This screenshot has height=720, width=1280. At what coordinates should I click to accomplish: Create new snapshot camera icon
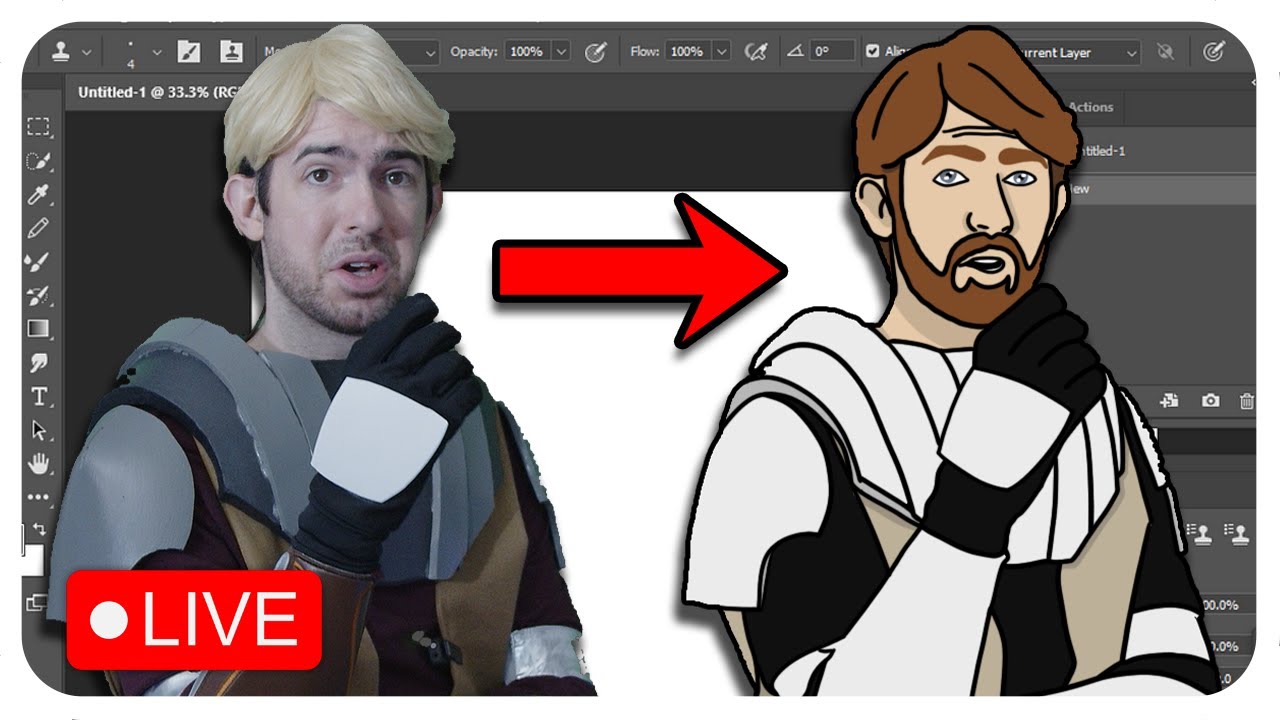(x=1211, y=401)
